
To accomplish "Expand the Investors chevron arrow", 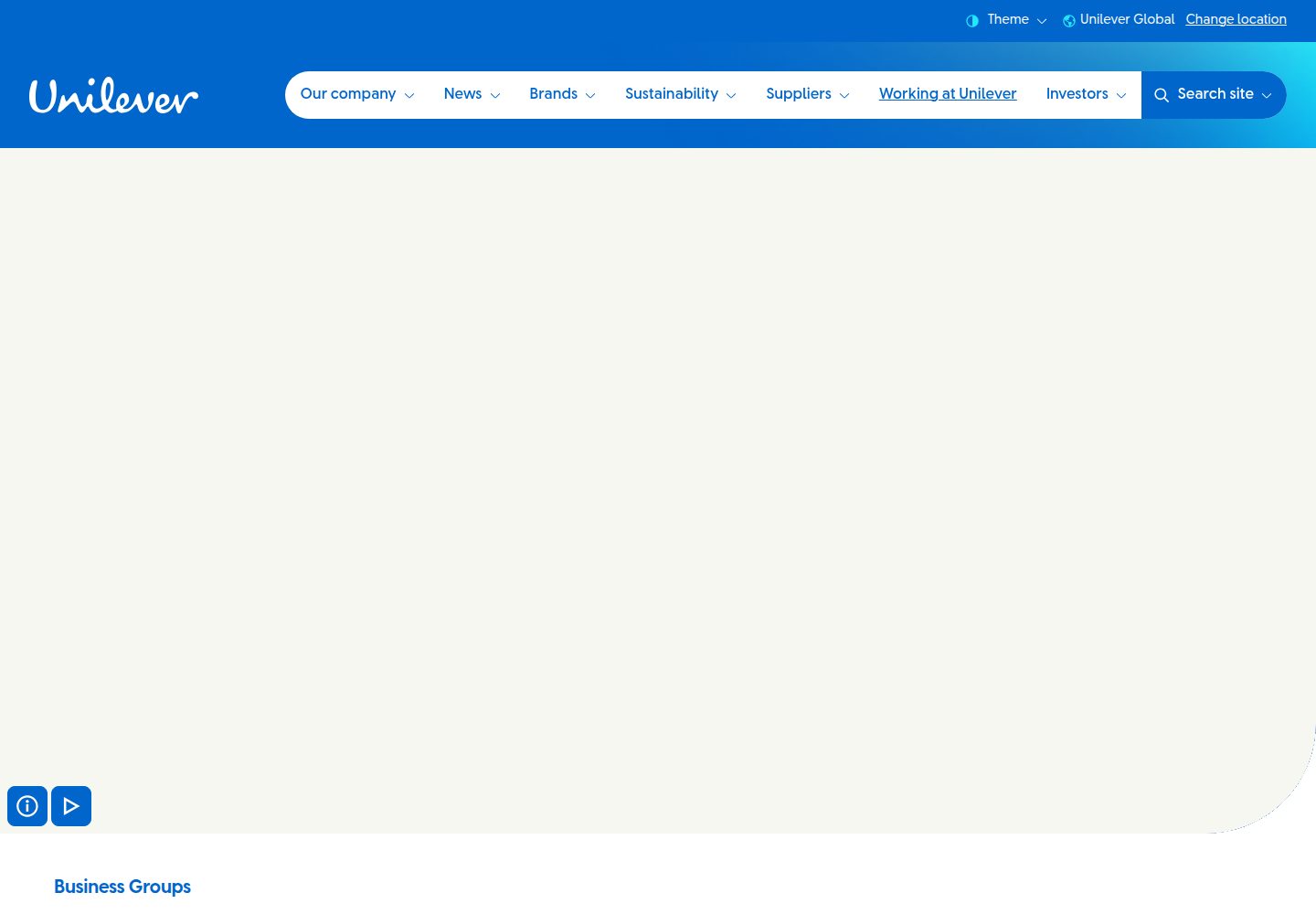I will (x=1121, y=95).
